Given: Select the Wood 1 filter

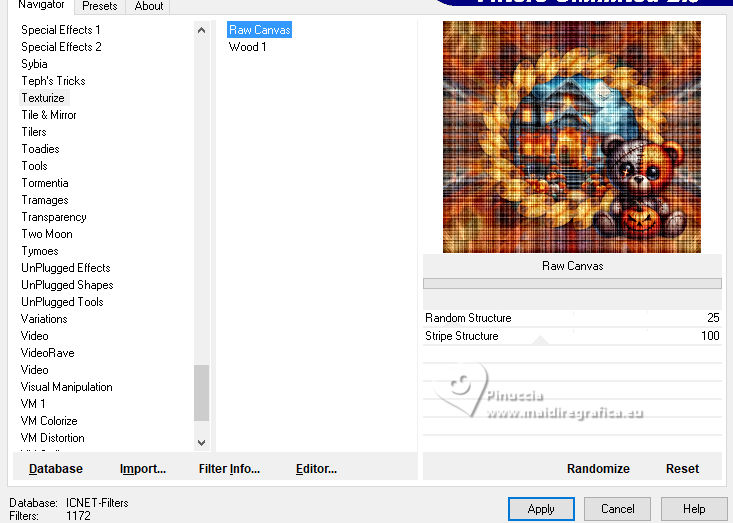Looking at the screenshot, I should [247, 47].
